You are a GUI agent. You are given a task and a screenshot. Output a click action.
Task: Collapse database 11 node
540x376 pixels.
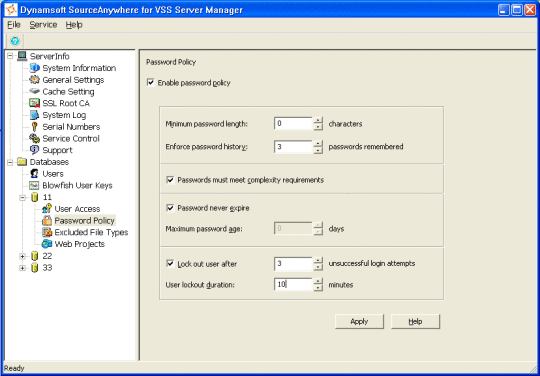pyautogui.click(x=22, y=197)
